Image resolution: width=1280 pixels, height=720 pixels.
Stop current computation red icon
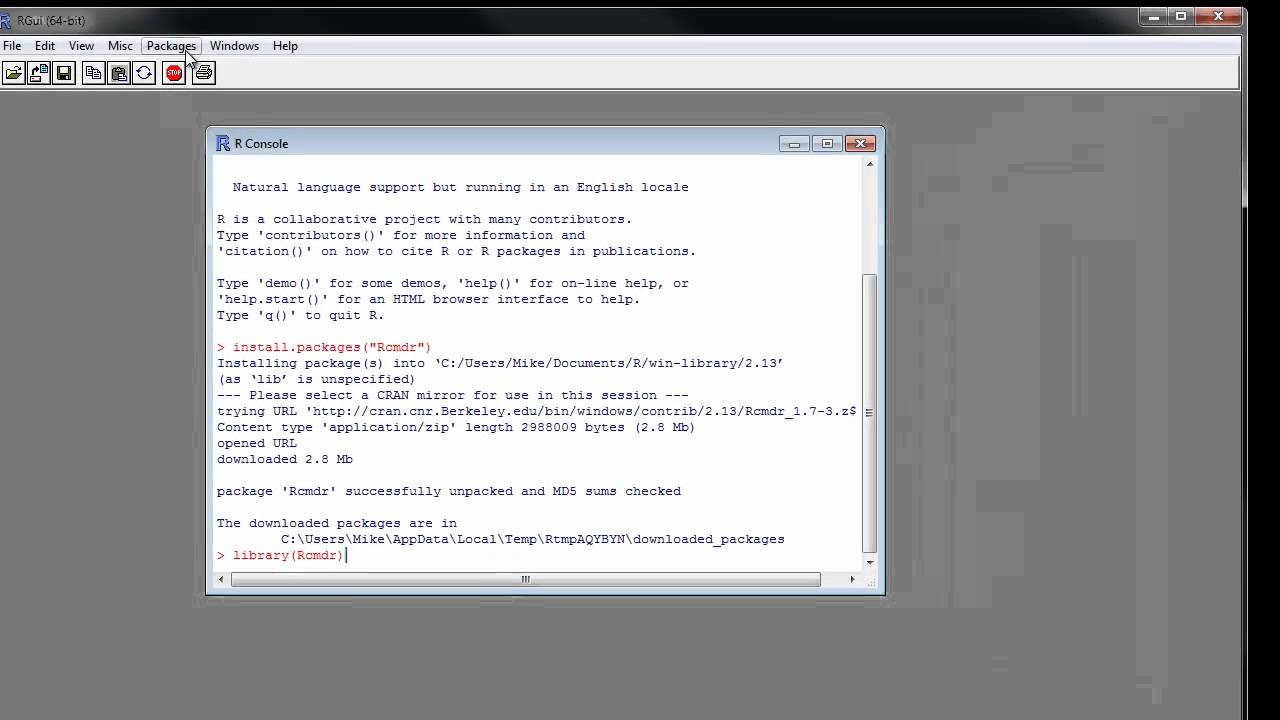tap(174, 73)
